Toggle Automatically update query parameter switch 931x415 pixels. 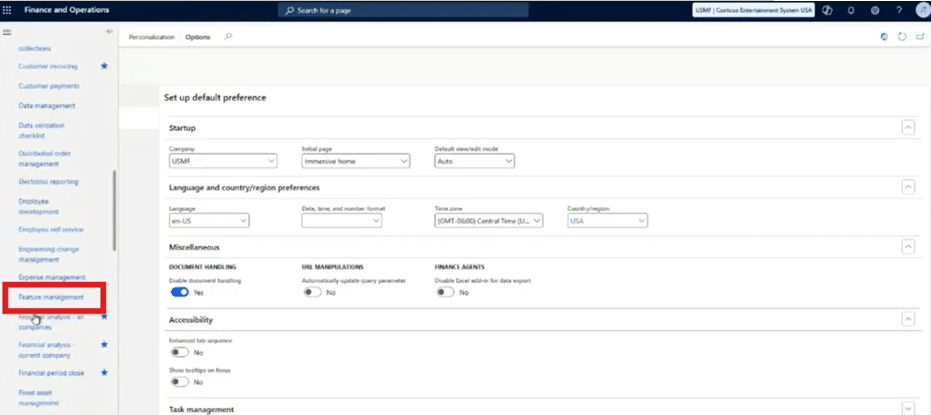click(312, 293)
